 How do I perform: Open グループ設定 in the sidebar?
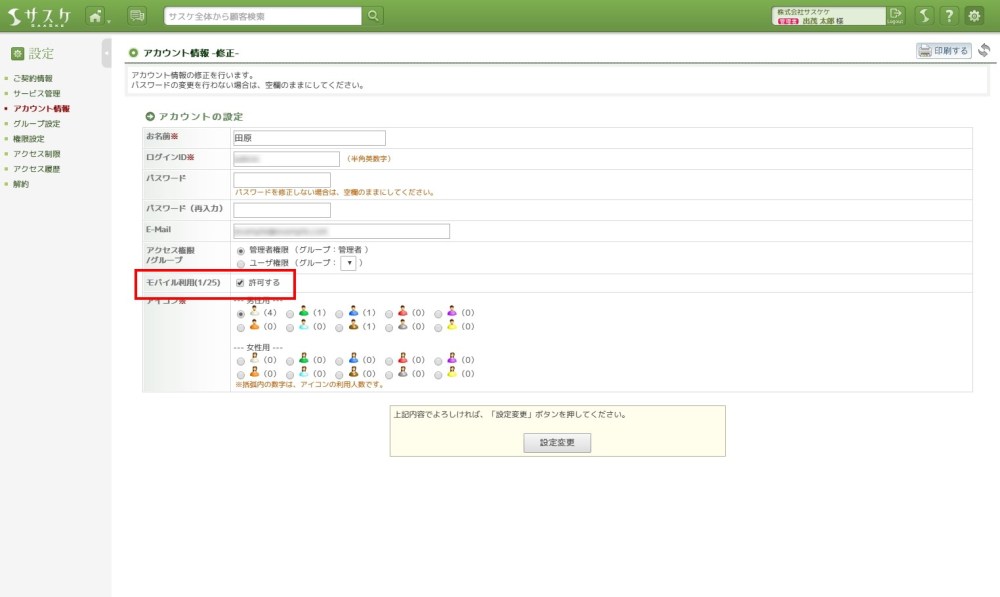click(x=37, y=124)
